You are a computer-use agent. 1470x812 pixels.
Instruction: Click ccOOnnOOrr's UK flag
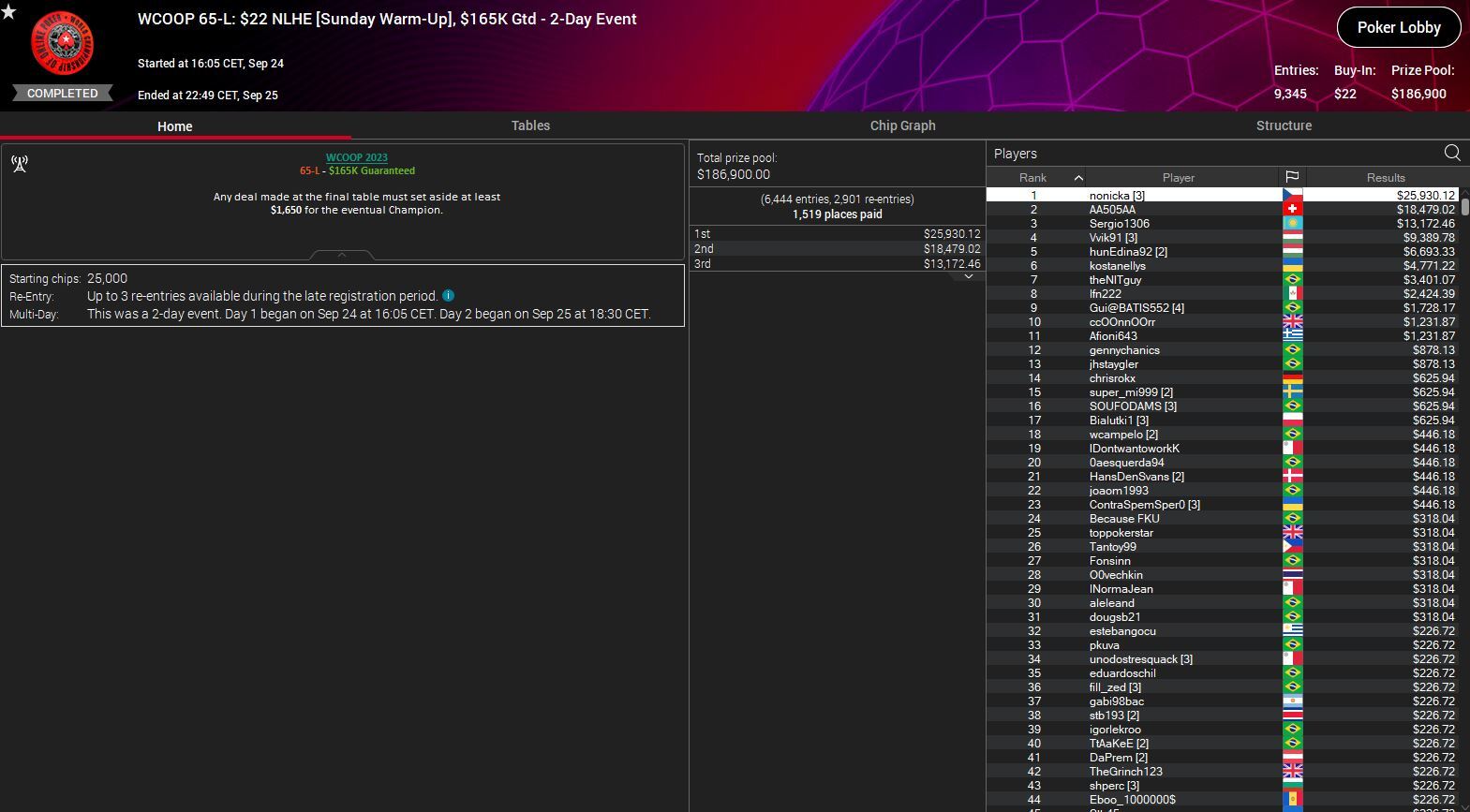[x=1293, y=321]
